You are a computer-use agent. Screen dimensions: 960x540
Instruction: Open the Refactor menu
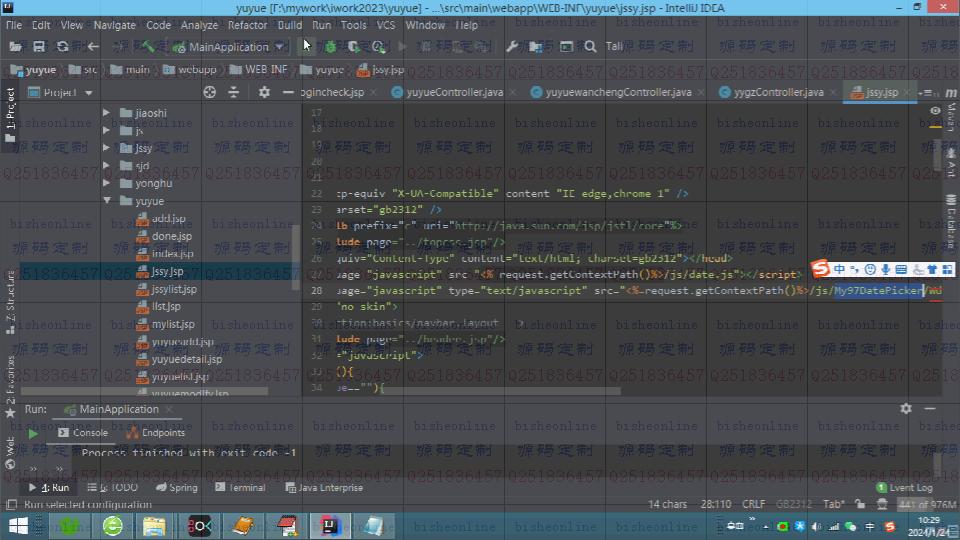(247, 25)
